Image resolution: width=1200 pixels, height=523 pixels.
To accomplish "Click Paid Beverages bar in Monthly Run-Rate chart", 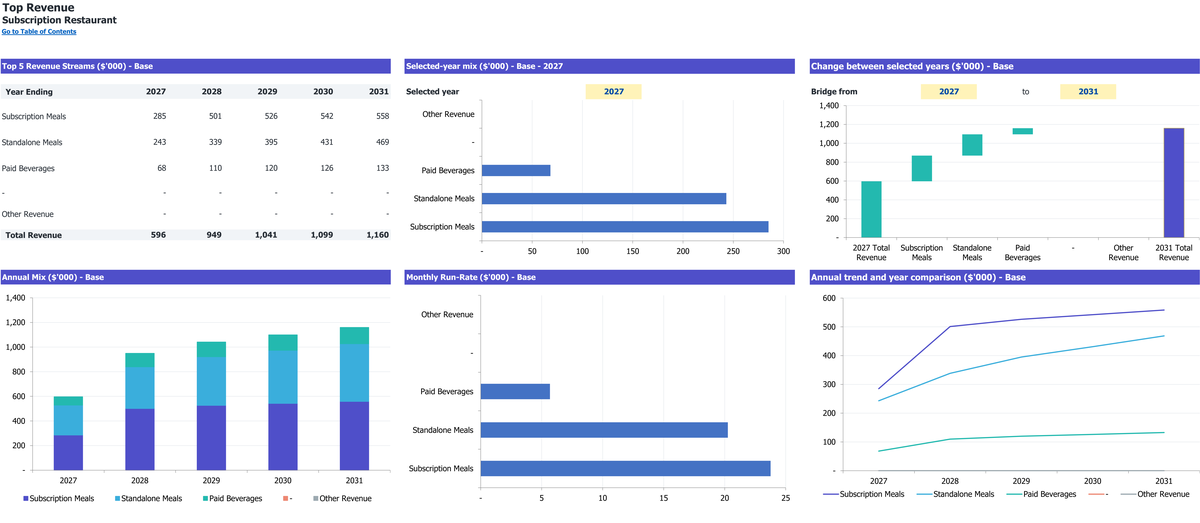I will (515, 391).
